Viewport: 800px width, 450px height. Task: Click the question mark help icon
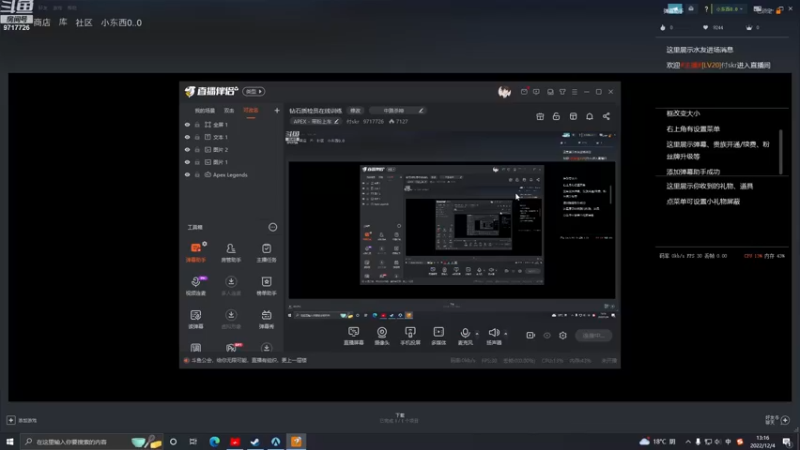(x=706, y=9)
